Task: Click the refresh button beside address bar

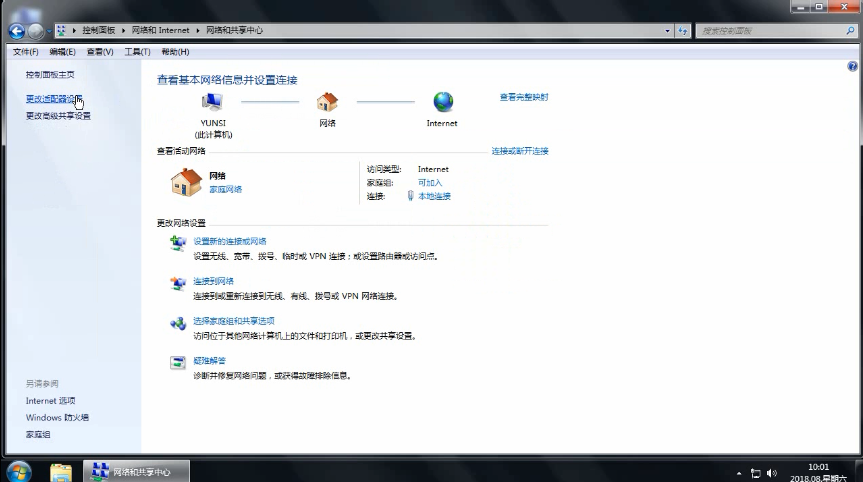Action: click(683, 31)
